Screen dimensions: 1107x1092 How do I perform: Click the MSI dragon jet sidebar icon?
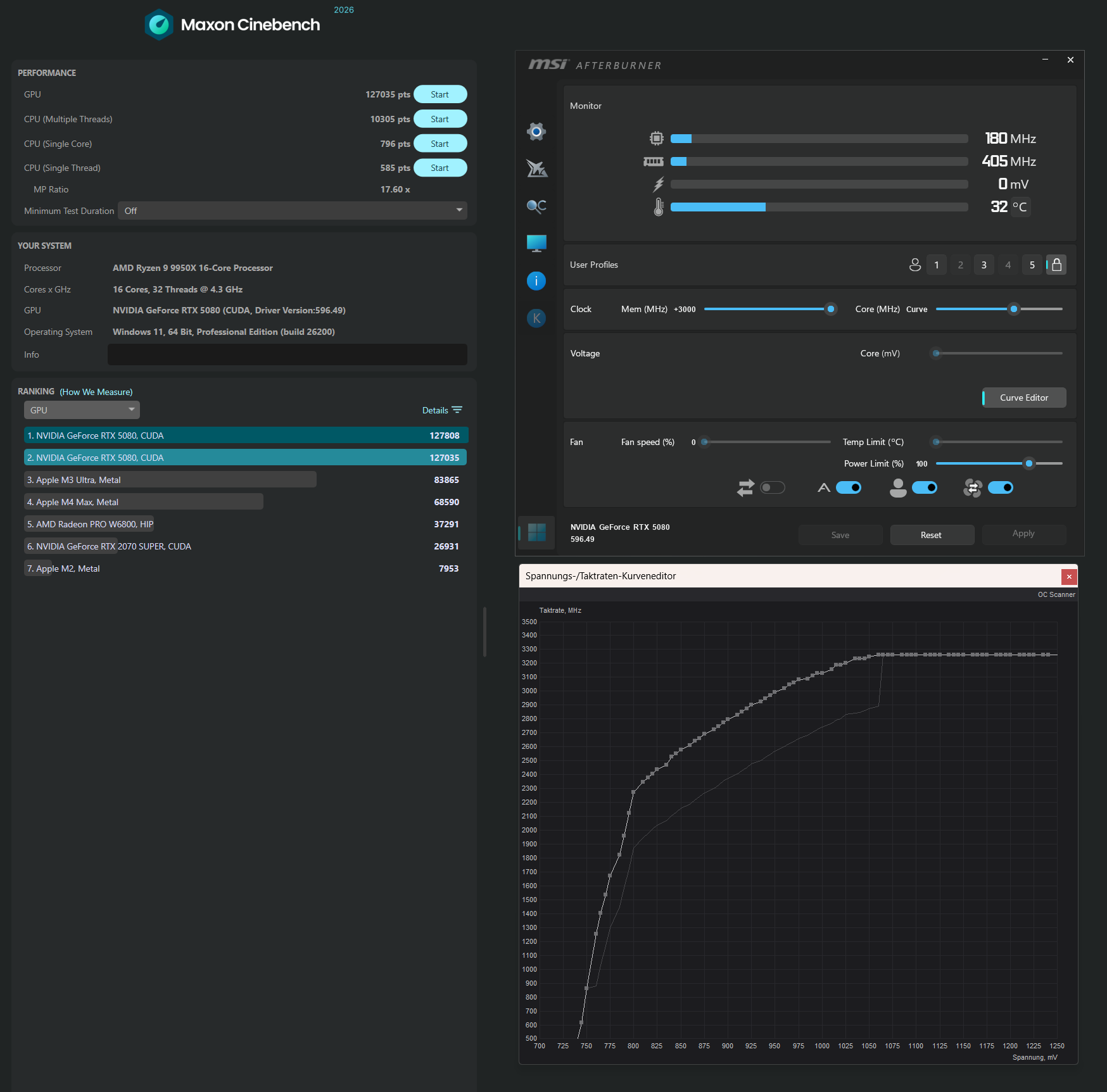click(536, 168)
